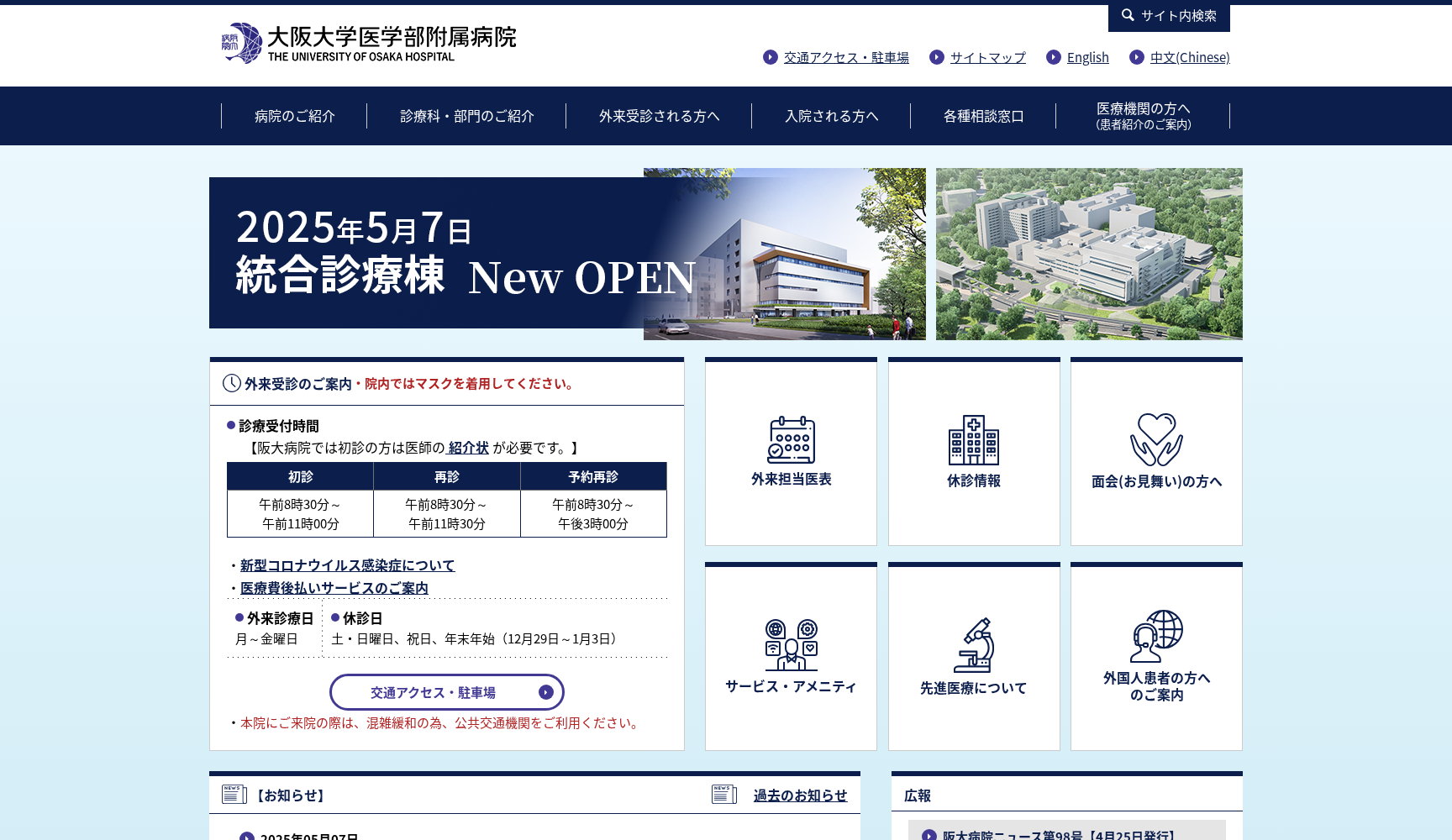Screen dimensions: 1452x840
Task: Open the 紹介状 link
Action: tap(469, 448)
